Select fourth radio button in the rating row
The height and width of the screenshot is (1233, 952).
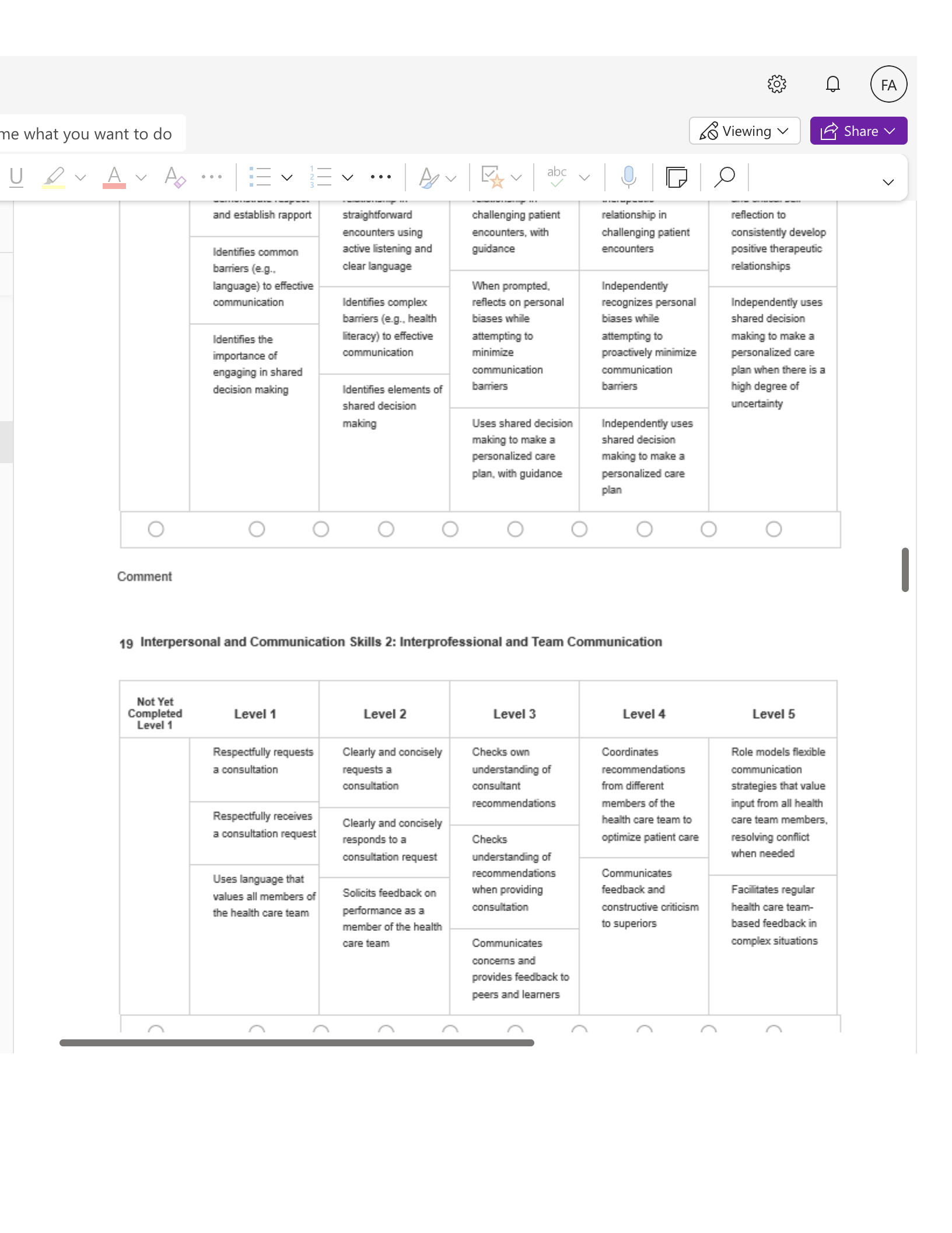[386, 529]
